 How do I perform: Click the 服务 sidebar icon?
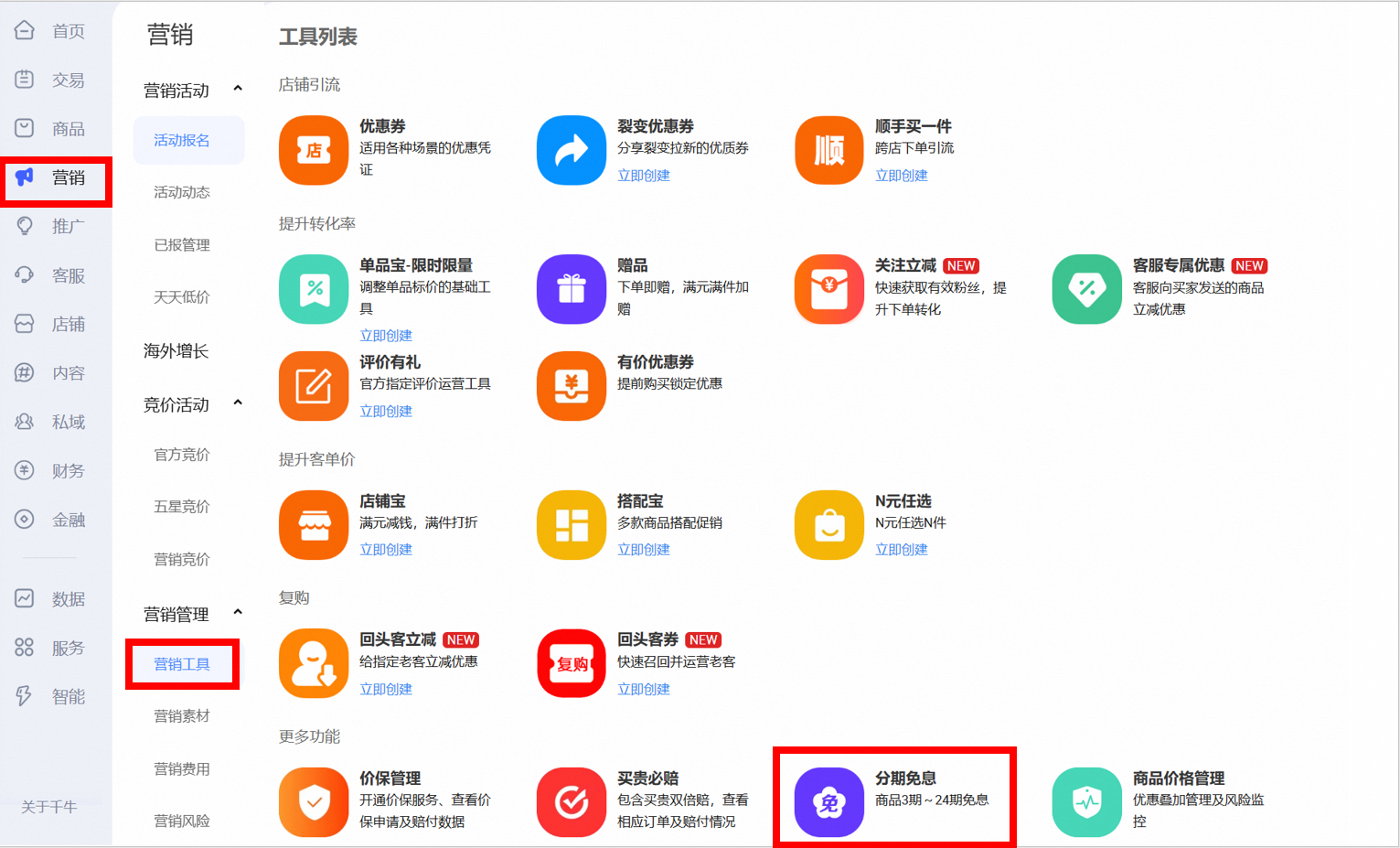pyautogui.click(x=25, y=648)
